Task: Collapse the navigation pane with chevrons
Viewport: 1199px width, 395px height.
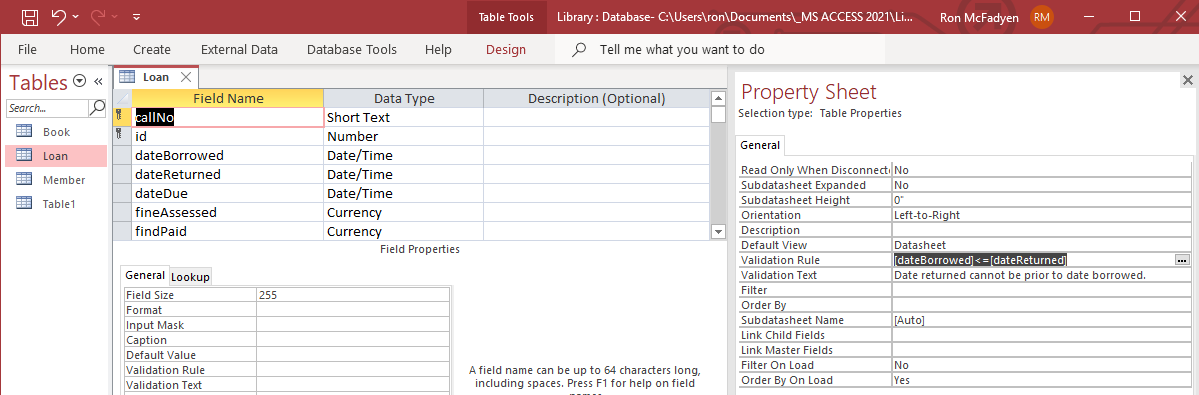Action: (99, 82)
